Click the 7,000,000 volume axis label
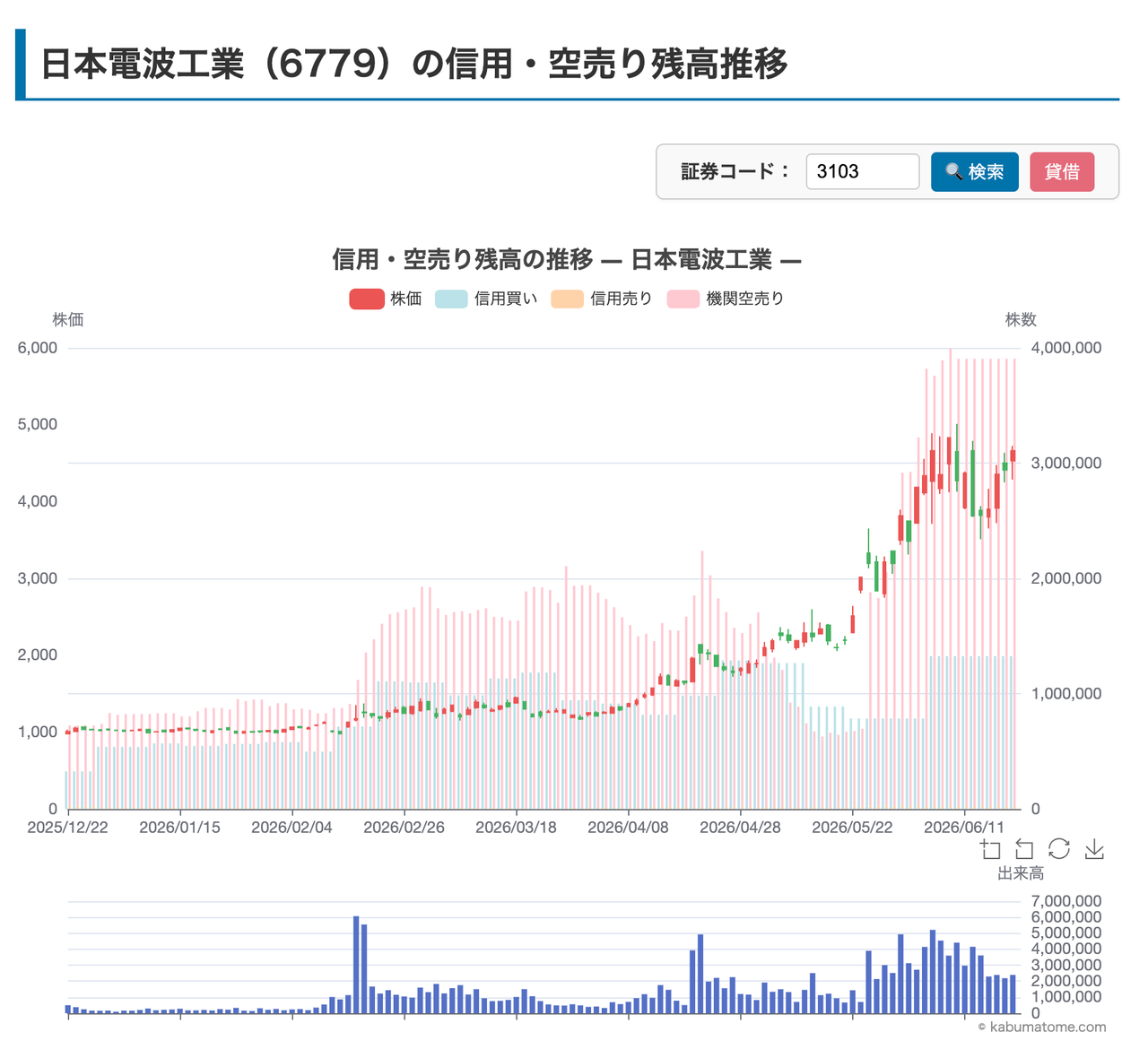1148x1058 pixels. [x=1066, y=901]
